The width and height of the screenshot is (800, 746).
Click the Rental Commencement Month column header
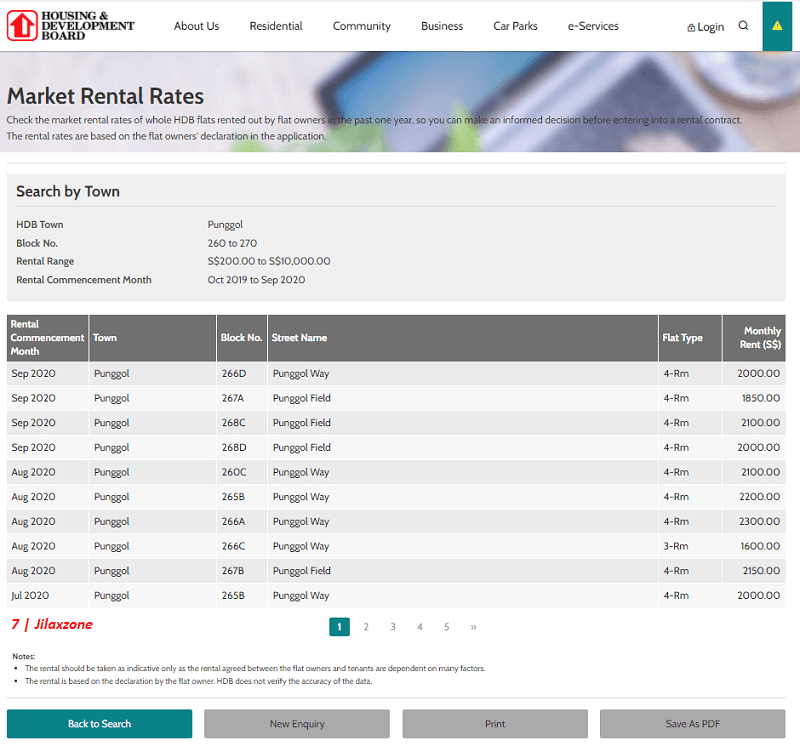47,338
